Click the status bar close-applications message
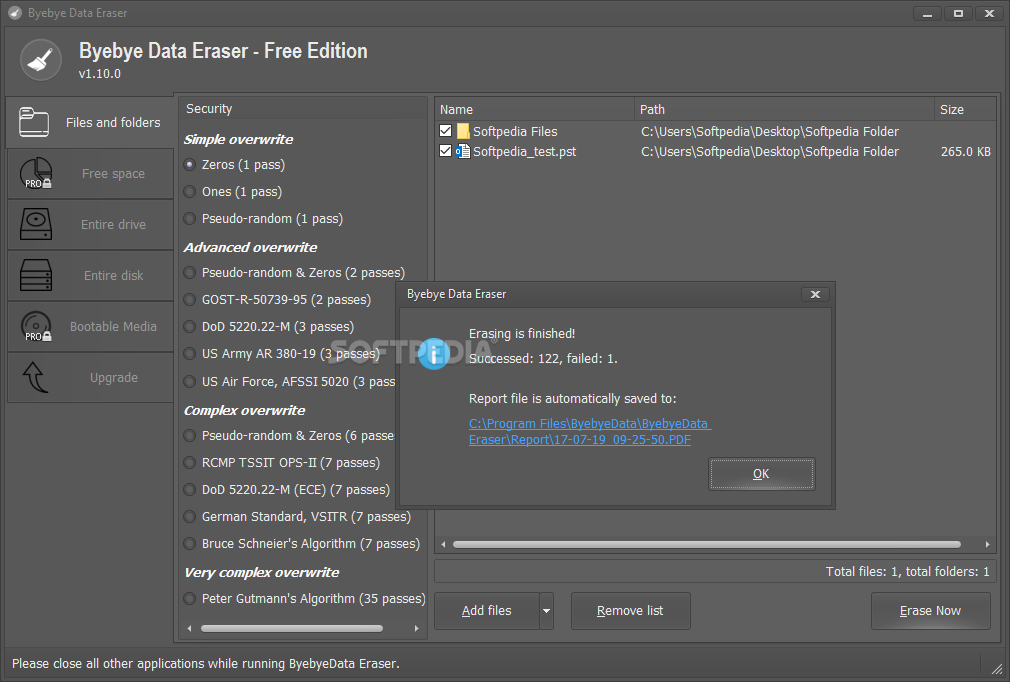This screenshot has height=682, width=1010. tap(205, 663)
